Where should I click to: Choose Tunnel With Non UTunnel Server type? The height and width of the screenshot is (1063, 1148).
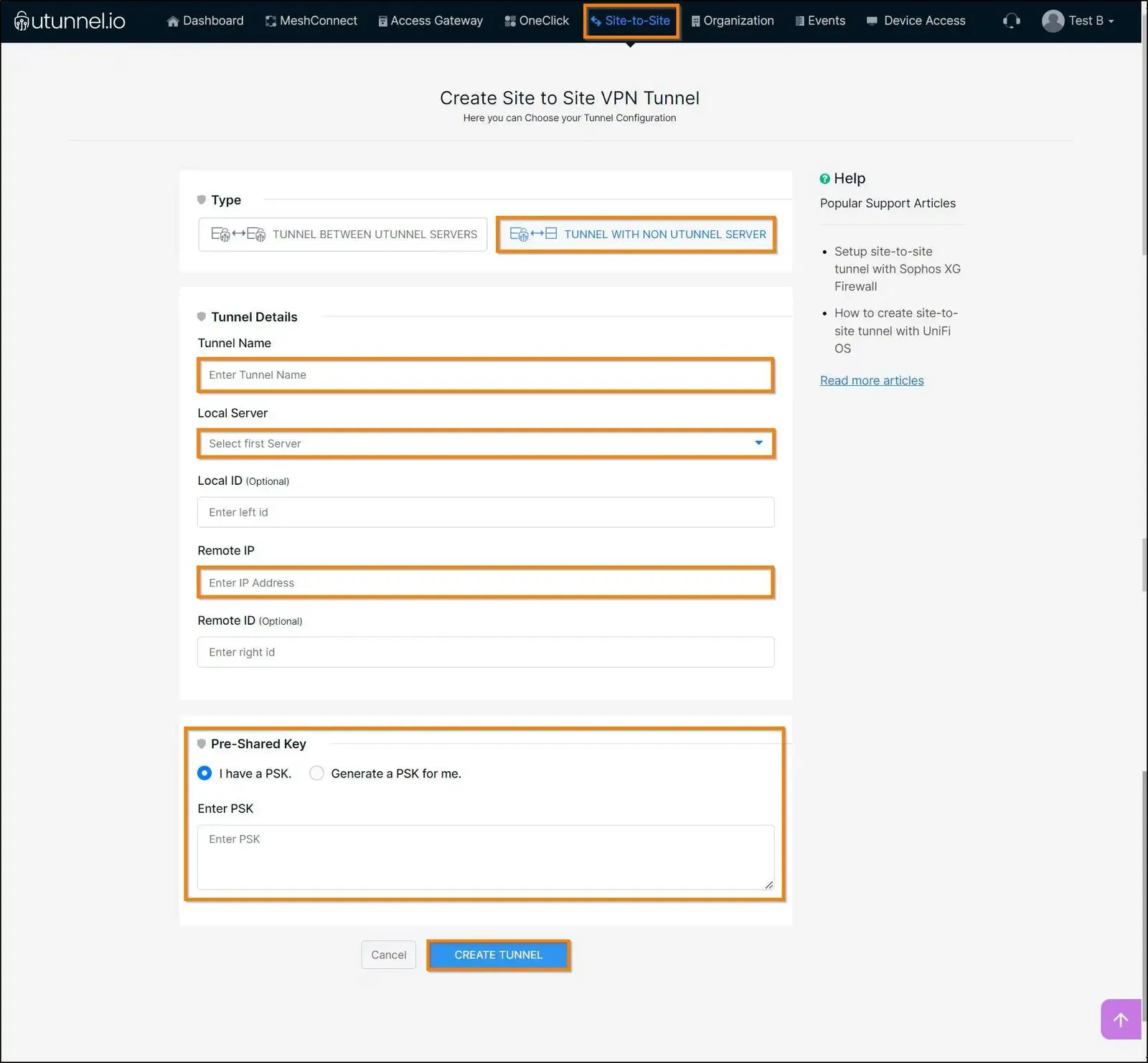pos(636,235)
